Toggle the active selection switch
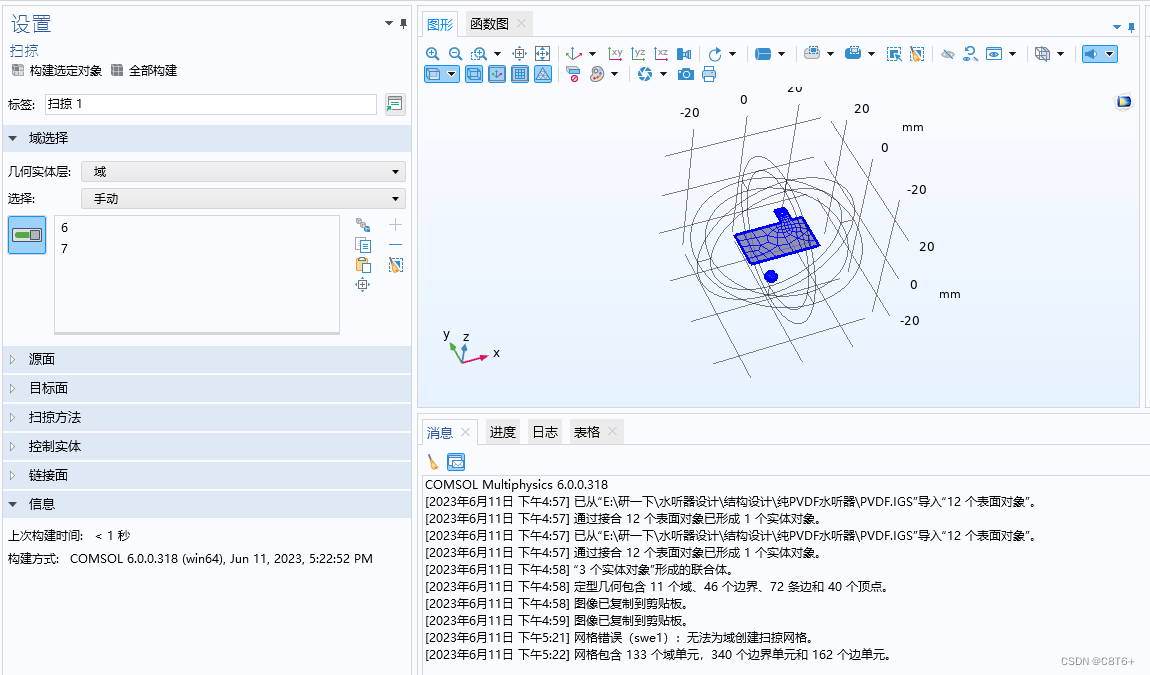The image size is (1150, 675). (27, 234)
